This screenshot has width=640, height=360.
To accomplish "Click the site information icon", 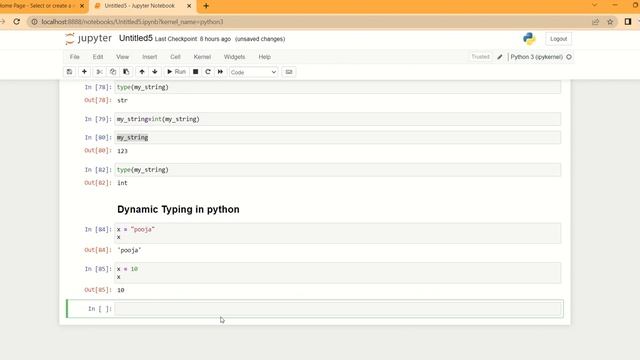I will tap(34, 22).
